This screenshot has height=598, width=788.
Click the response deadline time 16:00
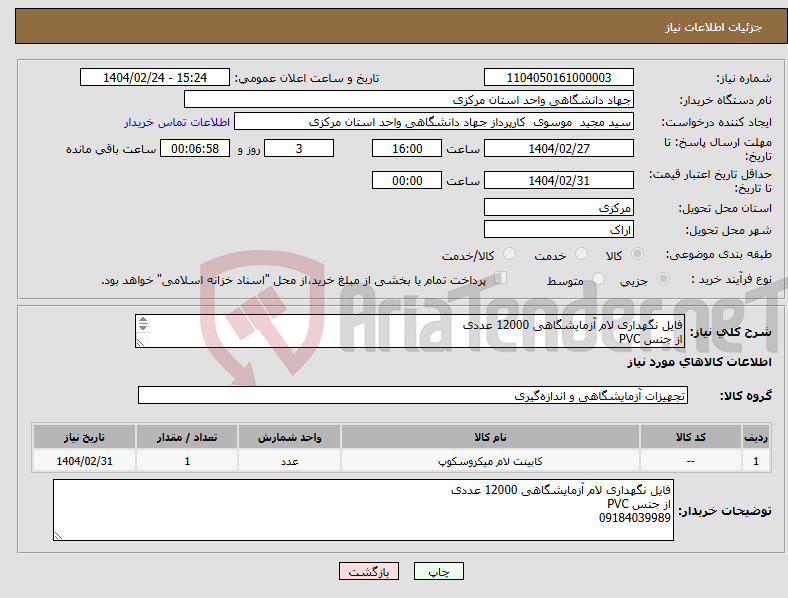[x=407, y=148]
